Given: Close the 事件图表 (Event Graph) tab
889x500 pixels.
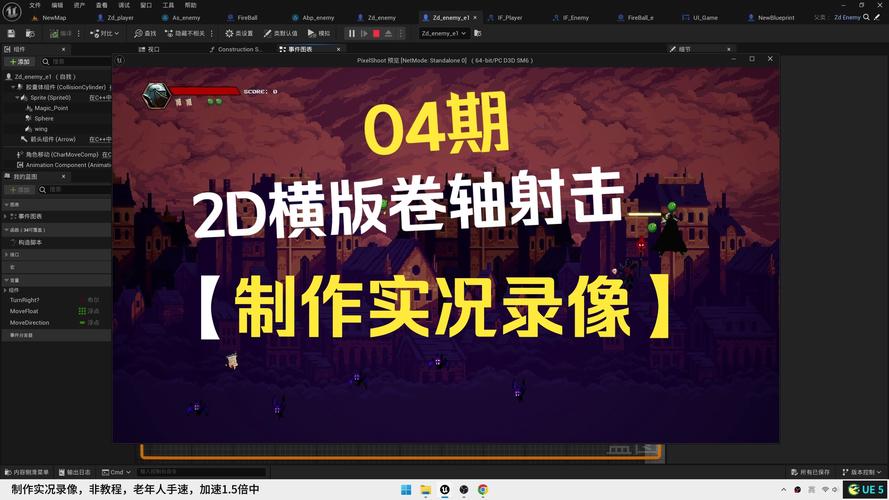Looking at the screenshot, I should (338, 49).
